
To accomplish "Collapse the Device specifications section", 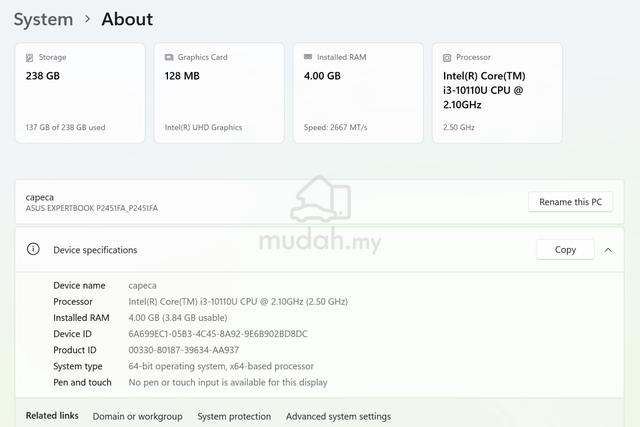I will (608, 250).
